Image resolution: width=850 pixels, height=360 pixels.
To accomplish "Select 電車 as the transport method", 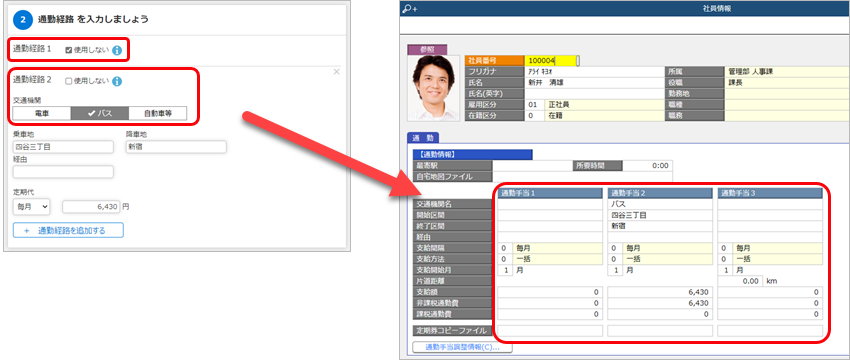I will coord(42,113).
